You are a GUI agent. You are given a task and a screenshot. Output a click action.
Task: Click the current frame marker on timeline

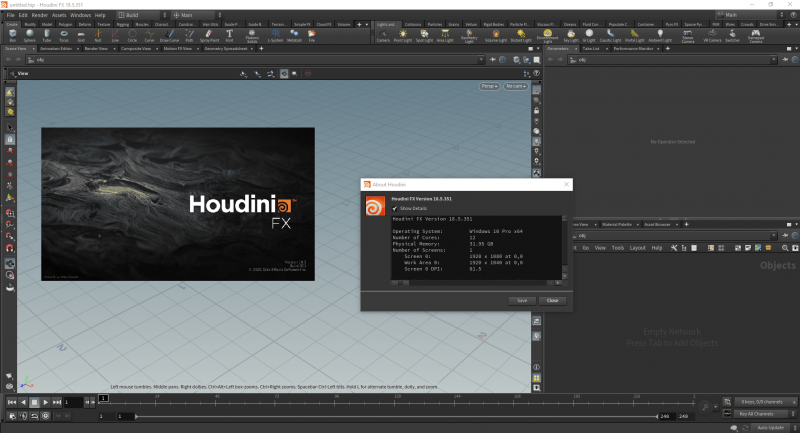coord(104,398)
